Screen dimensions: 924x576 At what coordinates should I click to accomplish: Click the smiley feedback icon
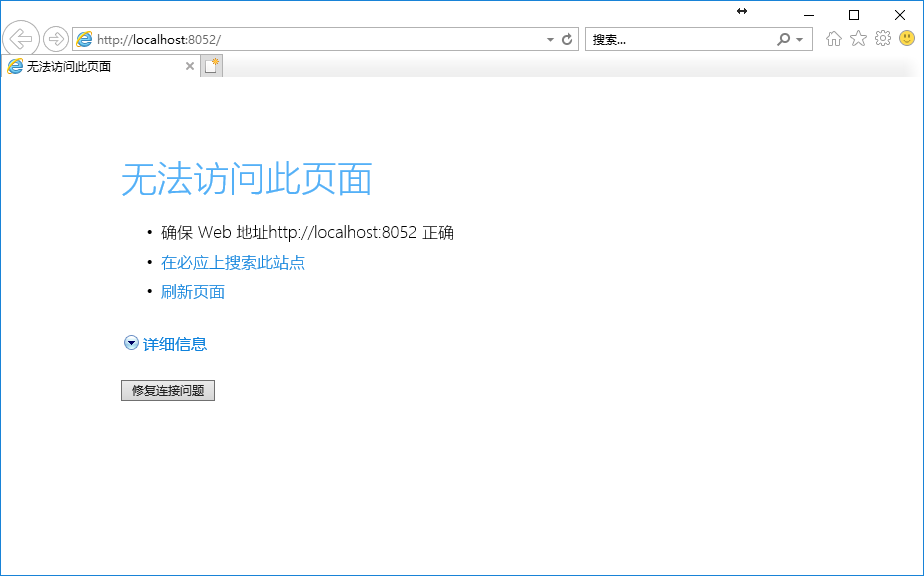(907, 39)
